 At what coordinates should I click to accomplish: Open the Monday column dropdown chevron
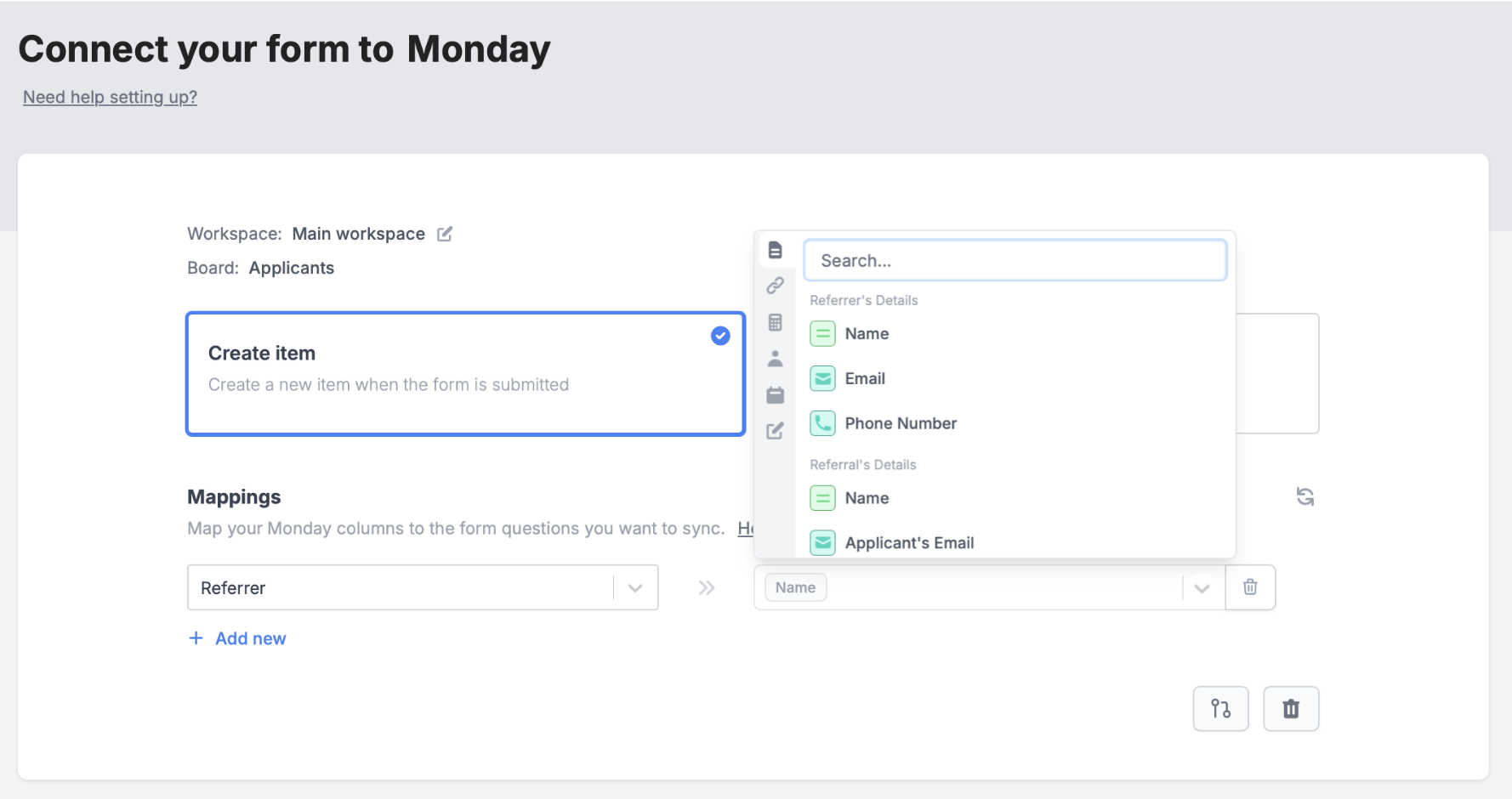pyautogui.click(x=1202, y=587)
